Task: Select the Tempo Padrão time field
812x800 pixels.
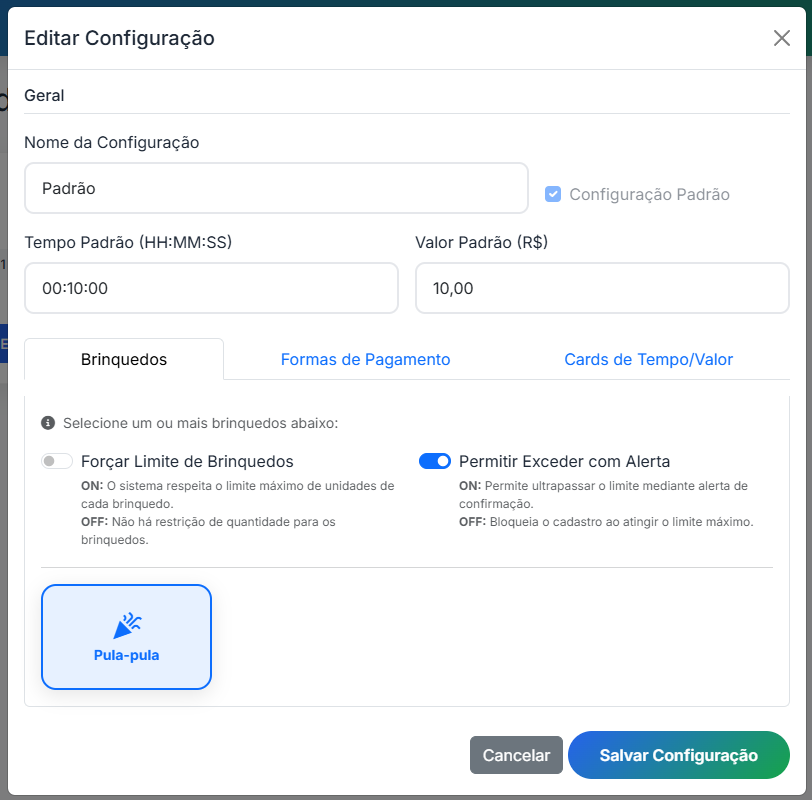Action: pyautogui.click(x=211, y=287)
